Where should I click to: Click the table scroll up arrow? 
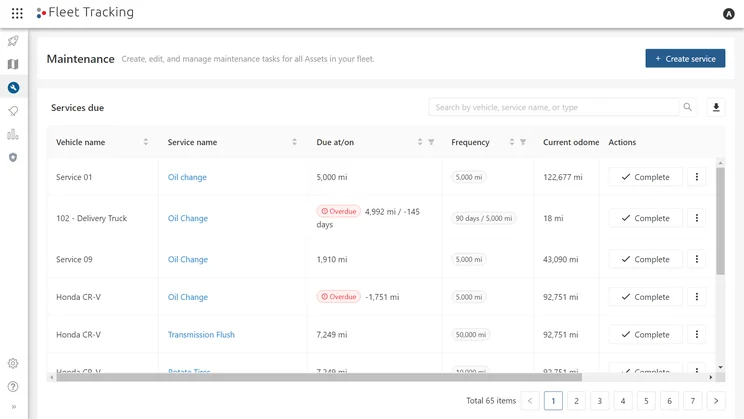720,163
